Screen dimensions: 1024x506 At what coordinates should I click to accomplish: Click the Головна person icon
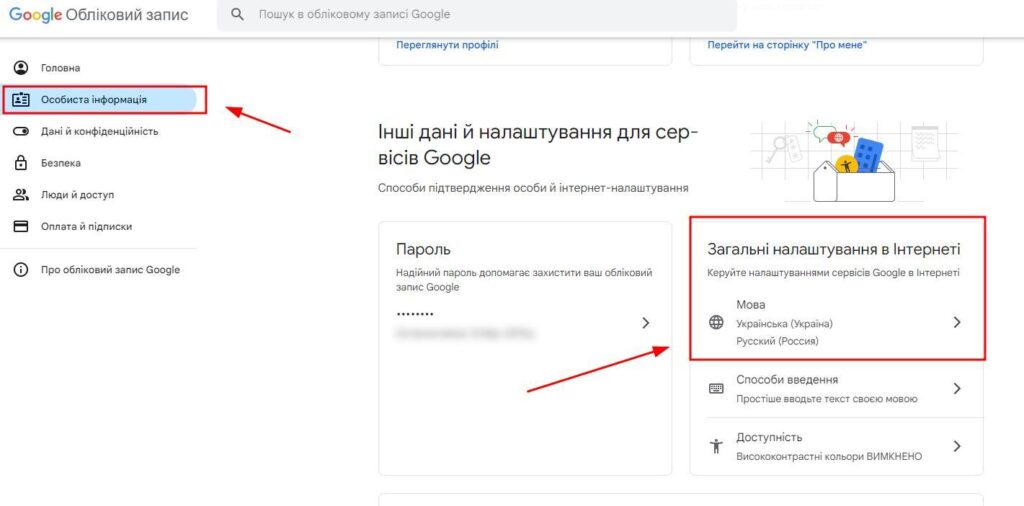click(x=21, y=67)
